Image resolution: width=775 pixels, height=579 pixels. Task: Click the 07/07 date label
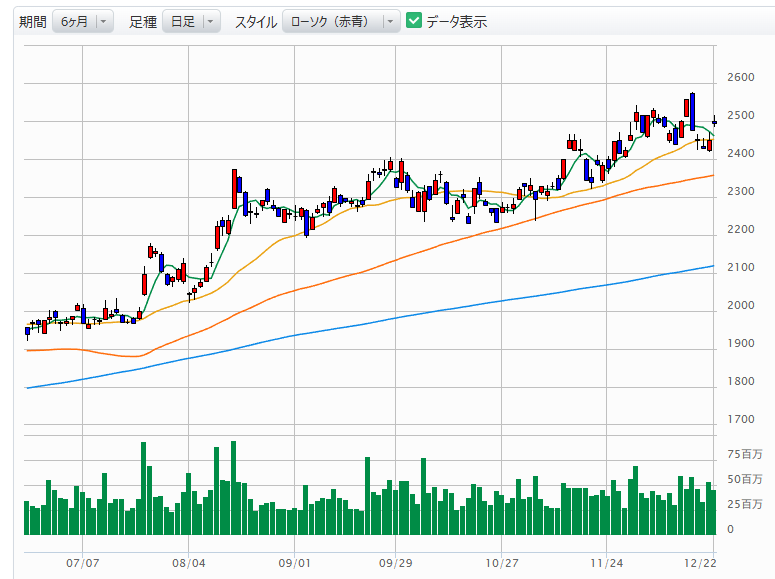[x=83, y=563]
